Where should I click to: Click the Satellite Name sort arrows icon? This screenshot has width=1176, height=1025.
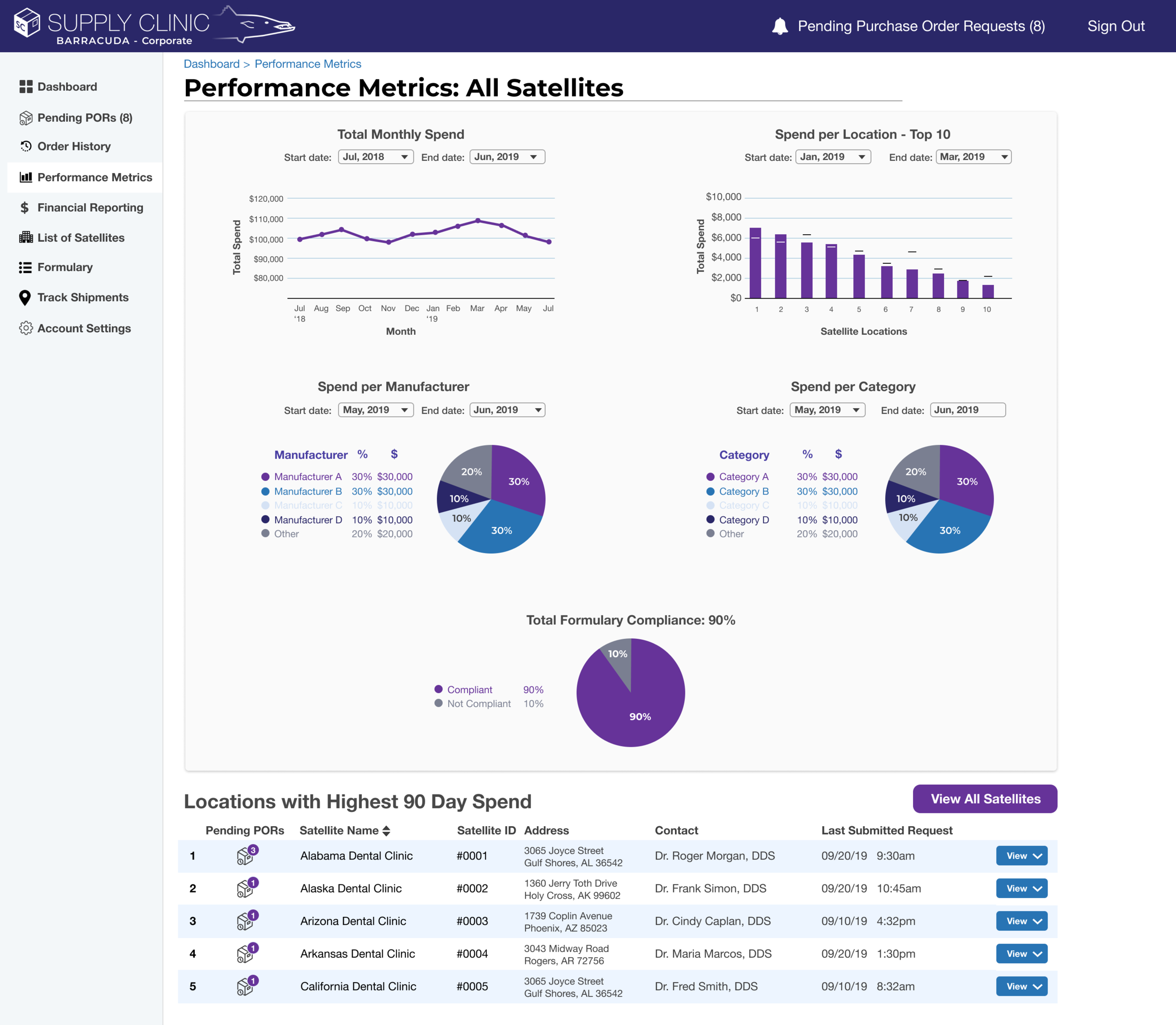[x=386, y=830]
